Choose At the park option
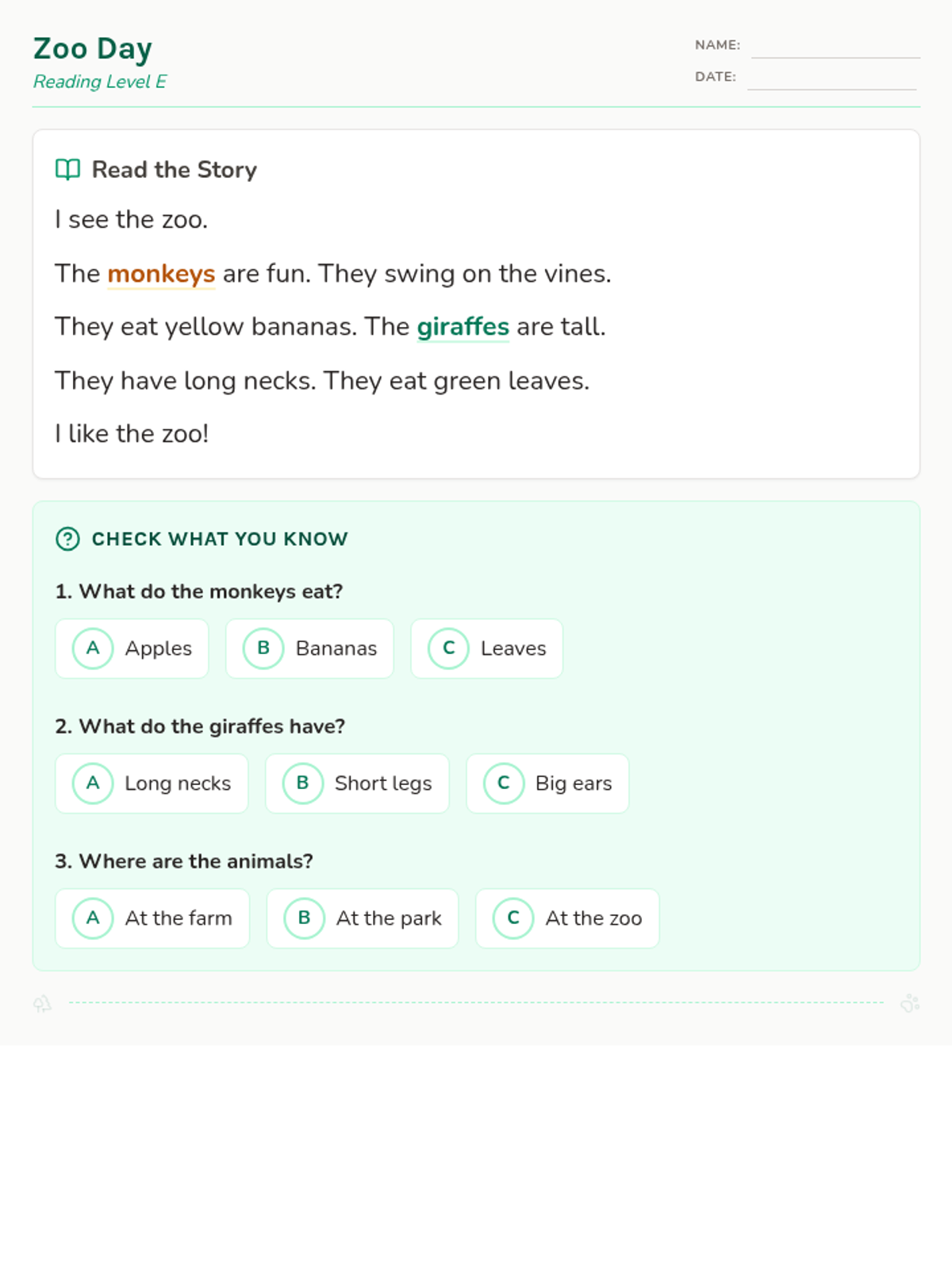 click(363, 918)
